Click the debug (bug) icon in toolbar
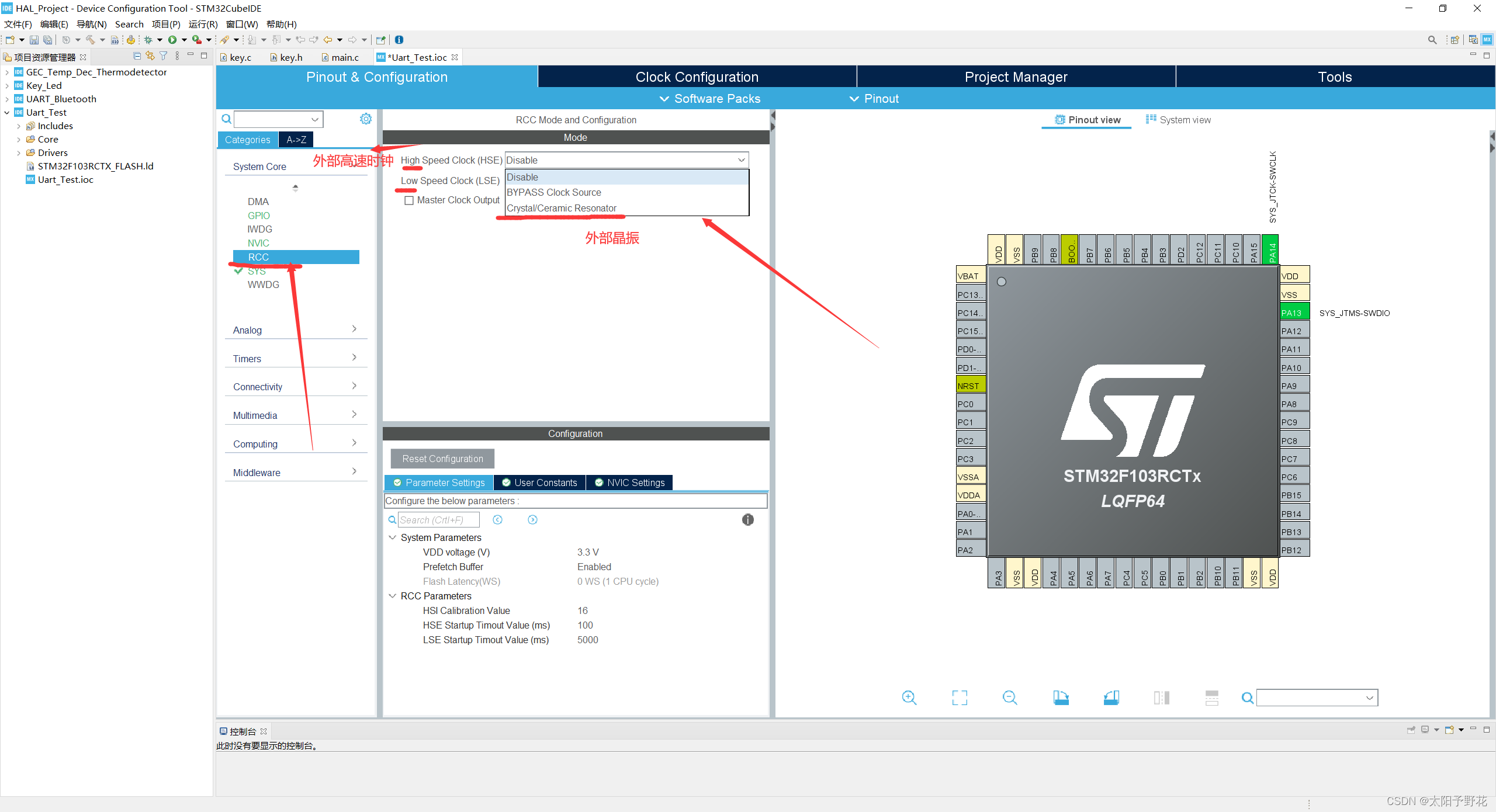The width and height of the screenshot is (1496, 812). (148, 40)
